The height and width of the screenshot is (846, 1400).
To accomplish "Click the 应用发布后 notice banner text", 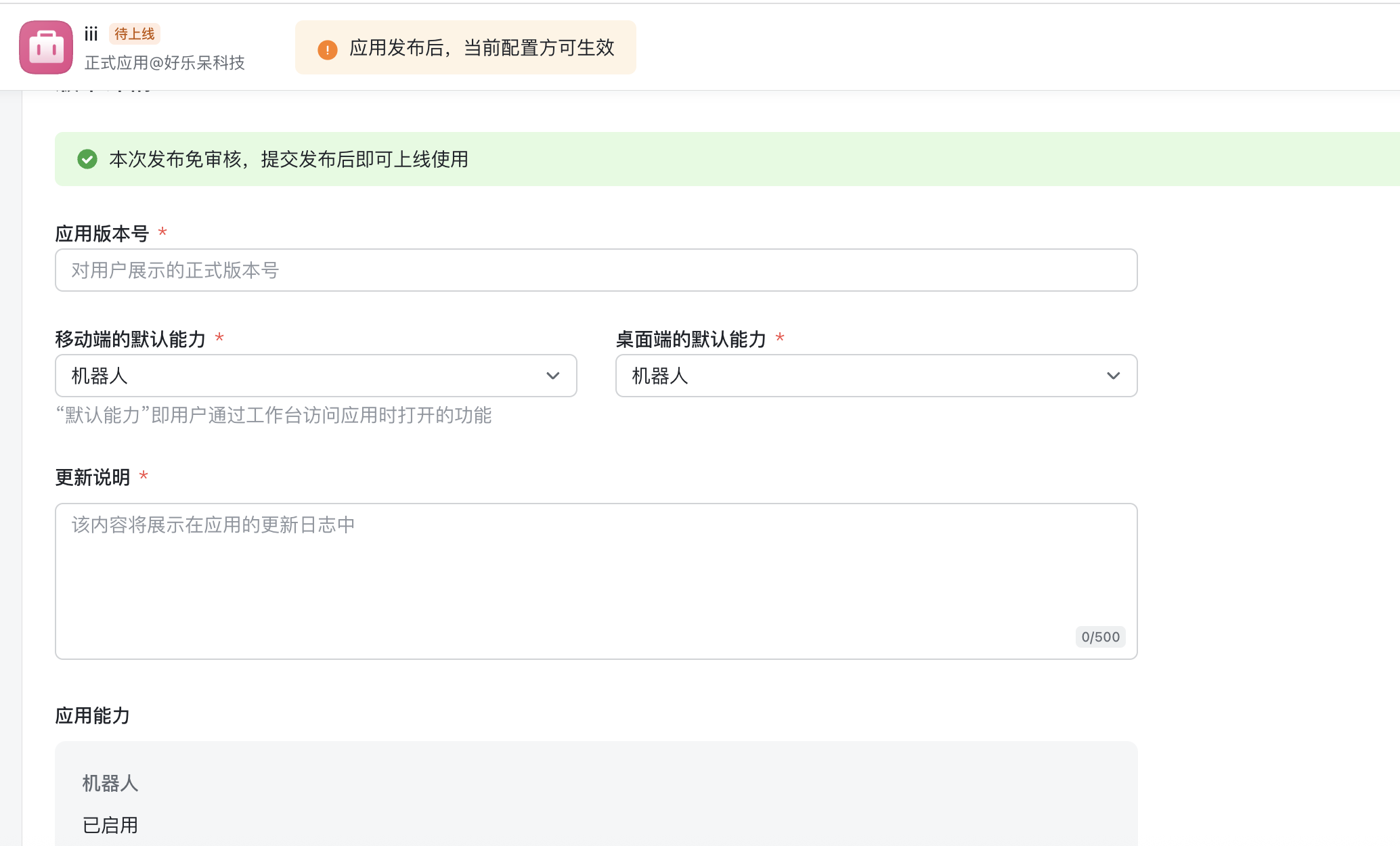I will click(481, 48).
